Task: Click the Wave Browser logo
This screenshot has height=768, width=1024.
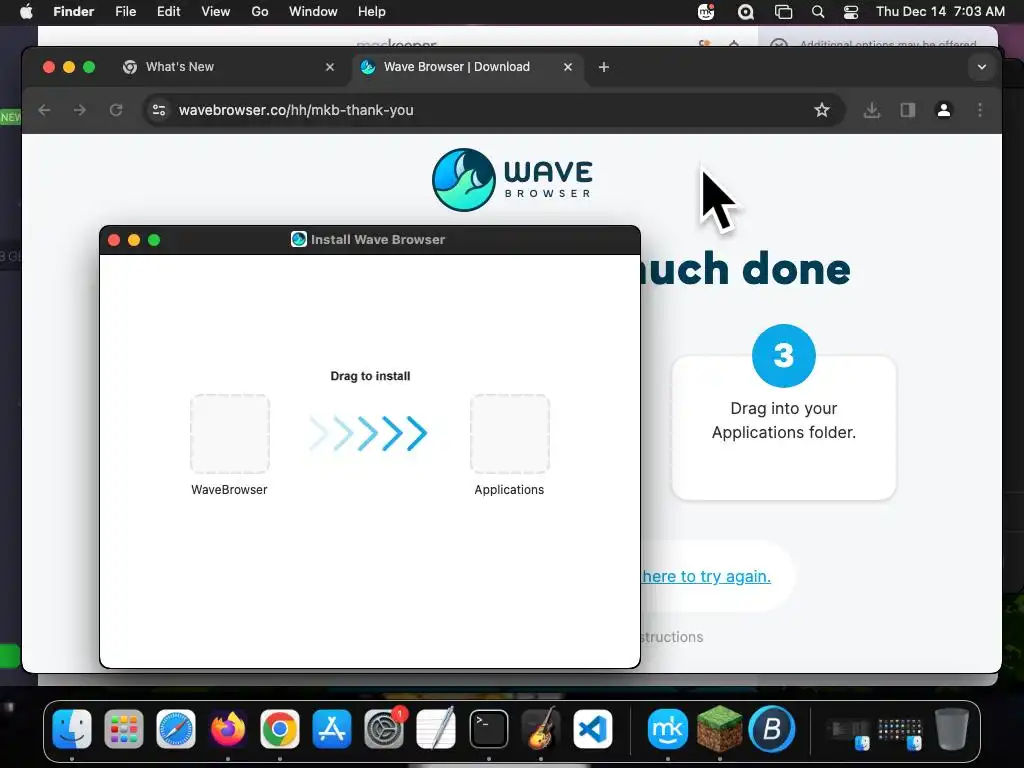Action: (x=512, y=180)
